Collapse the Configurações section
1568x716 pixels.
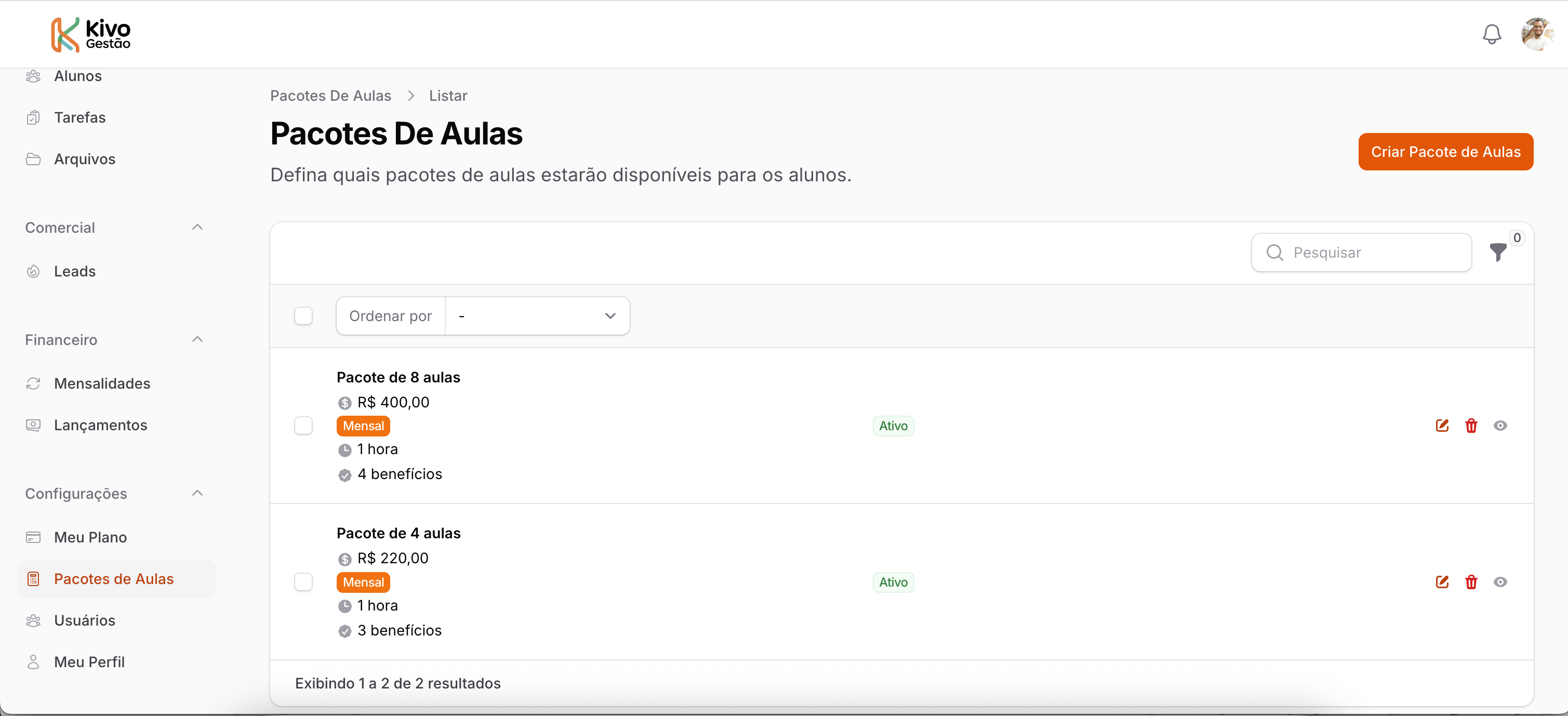pos(196,493)
